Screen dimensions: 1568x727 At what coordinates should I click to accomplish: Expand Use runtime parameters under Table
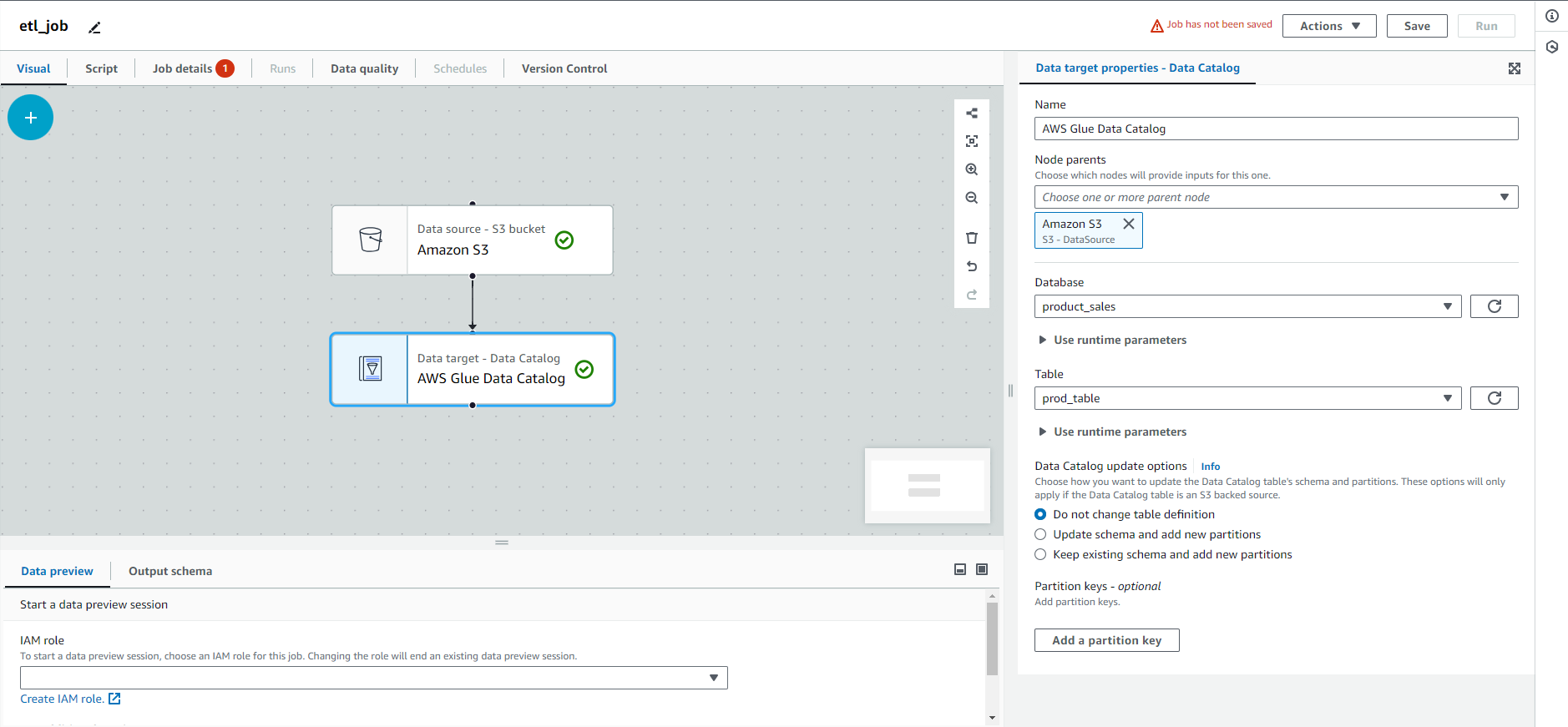click(x=1112, y=432)
